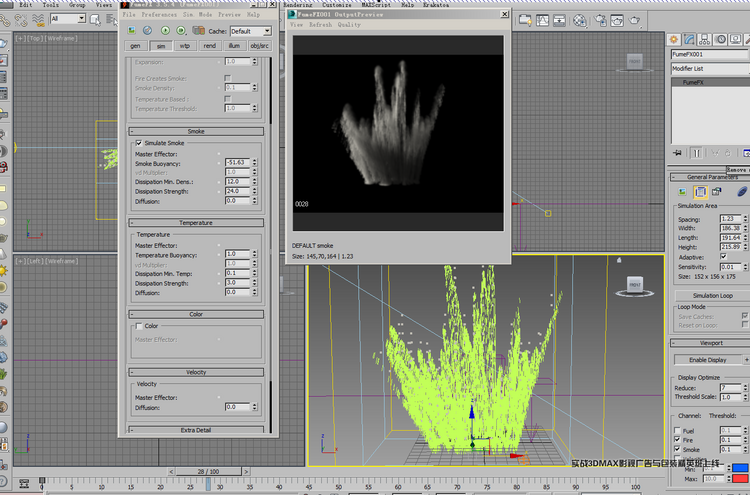Image resolution: width=750 pixels, height=495 pixels.
Task: Click the Temperature Buoyancy value field
Action: (238, 254)
